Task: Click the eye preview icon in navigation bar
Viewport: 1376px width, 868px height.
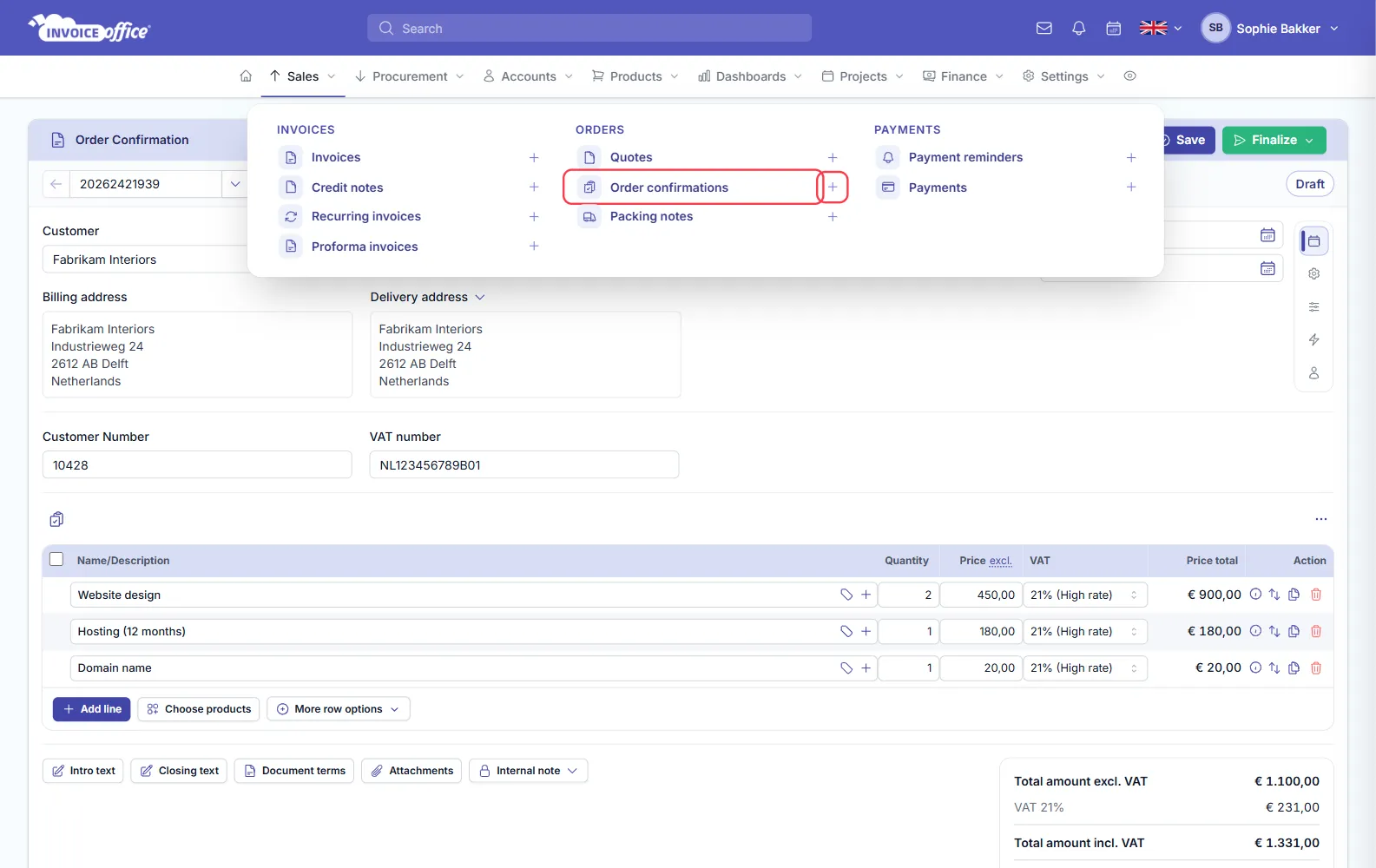Action: (x=1129, y=76)
